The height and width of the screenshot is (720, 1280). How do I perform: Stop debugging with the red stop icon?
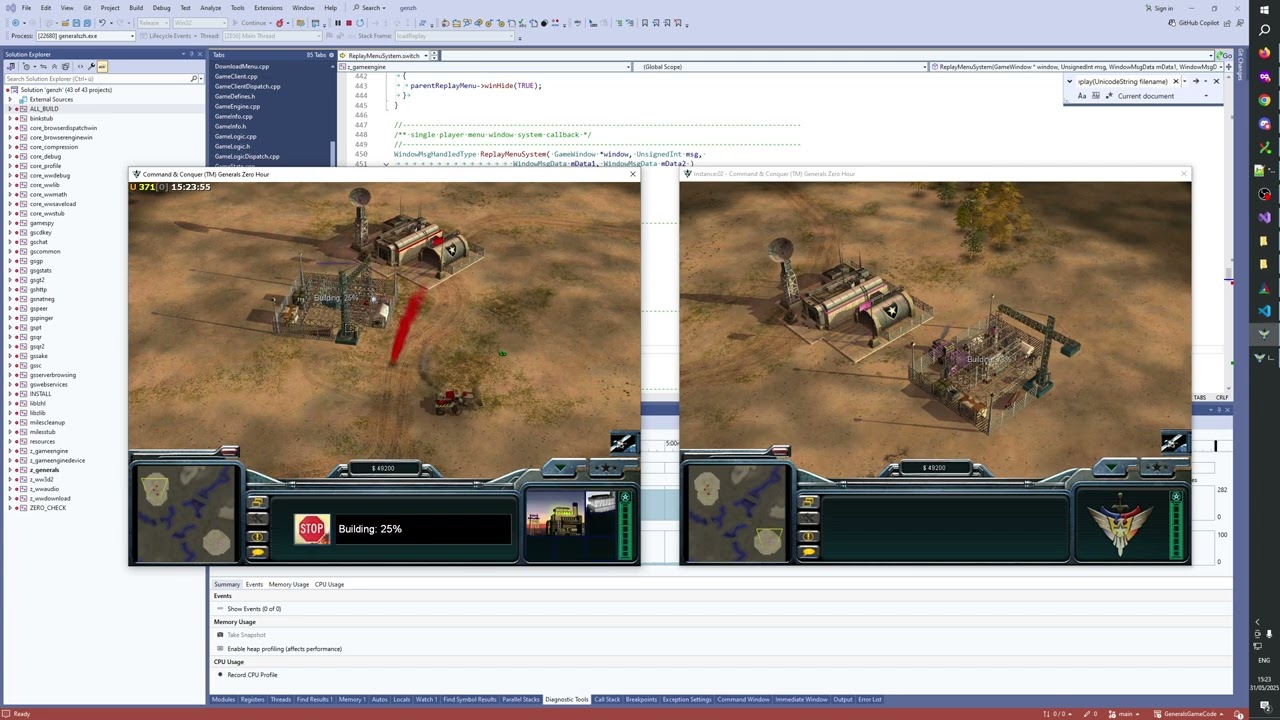[x=349, y=23]
